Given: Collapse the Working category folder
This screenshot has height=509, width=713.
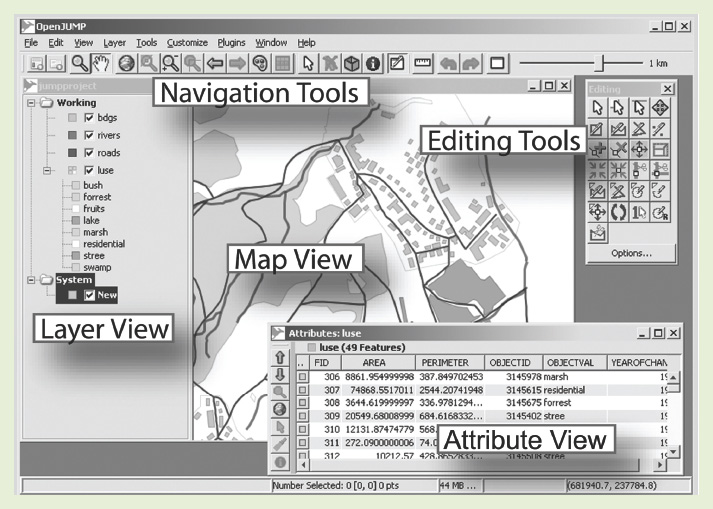Looking at the screenshot, I should pos(32,102).
